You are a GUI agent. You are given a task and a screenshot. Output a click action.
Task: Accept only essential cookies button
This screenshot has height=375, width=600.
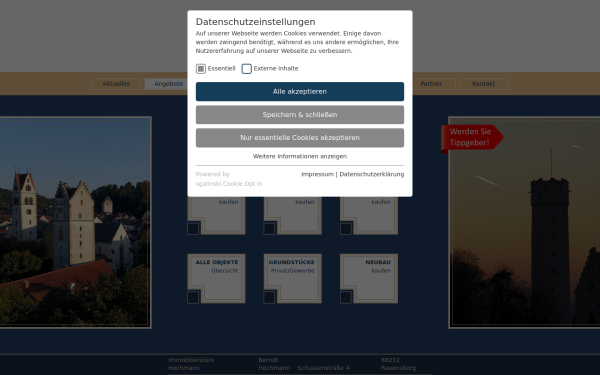(x=300, y=137)
